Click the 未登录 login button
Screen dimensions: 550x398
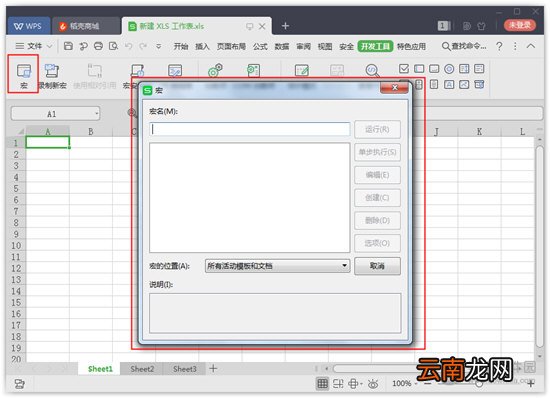click(x=519, y=25)
